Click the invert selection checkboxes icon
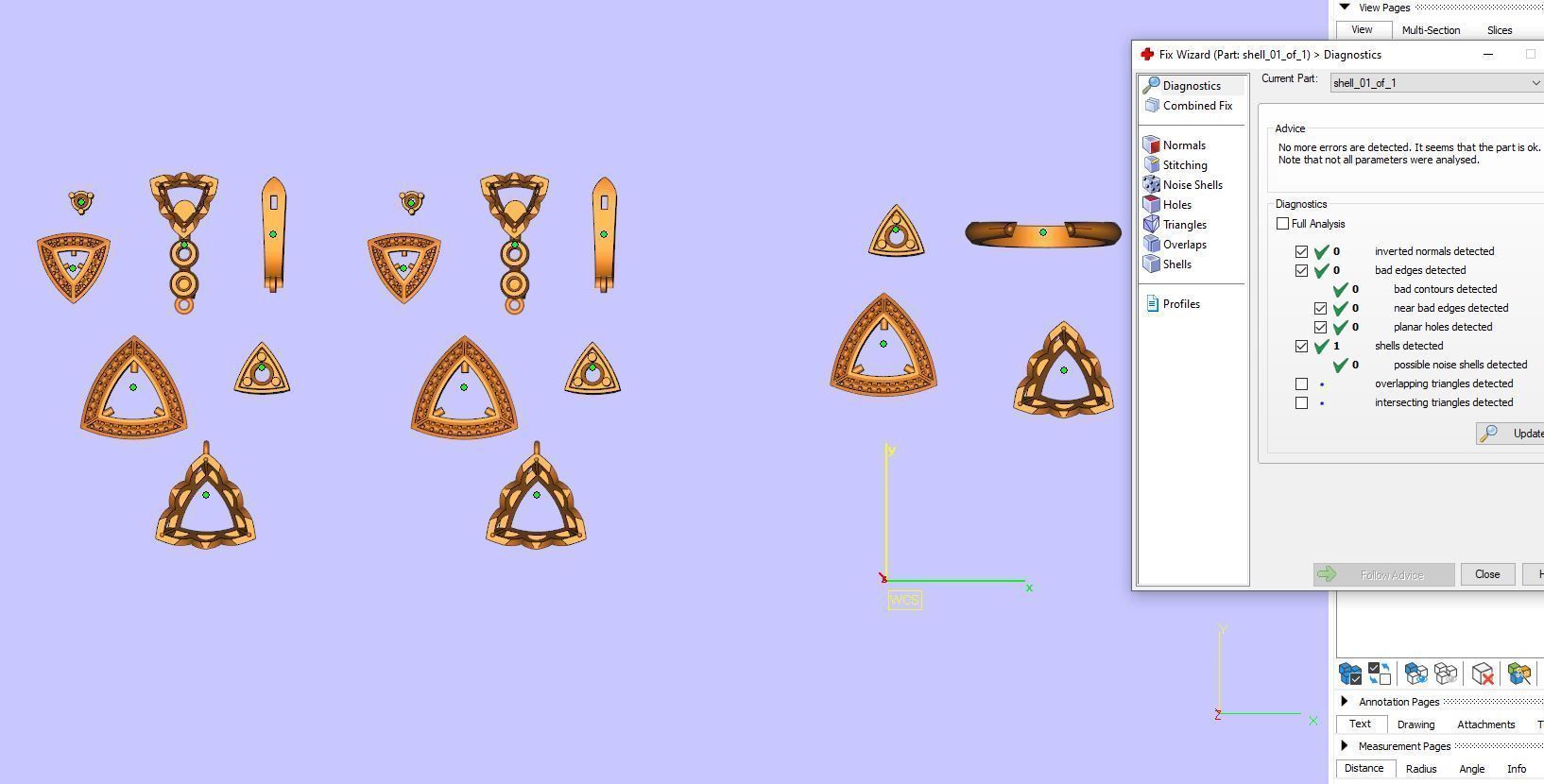Viewport: 1544px width, 784px height. pyautogui.click(x=1380, y=673)
